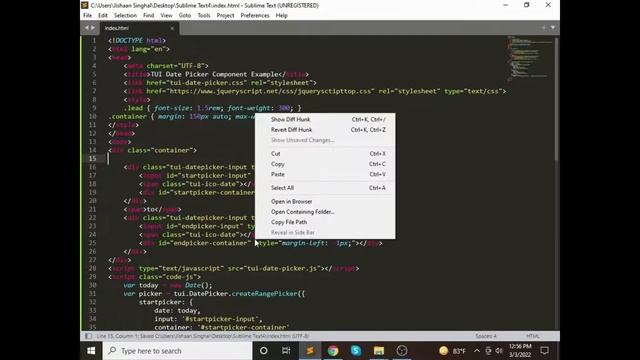Open the weather 83°F widget
Screen dimensions: 640x360
pyautogui.click(x=453, y=351)
